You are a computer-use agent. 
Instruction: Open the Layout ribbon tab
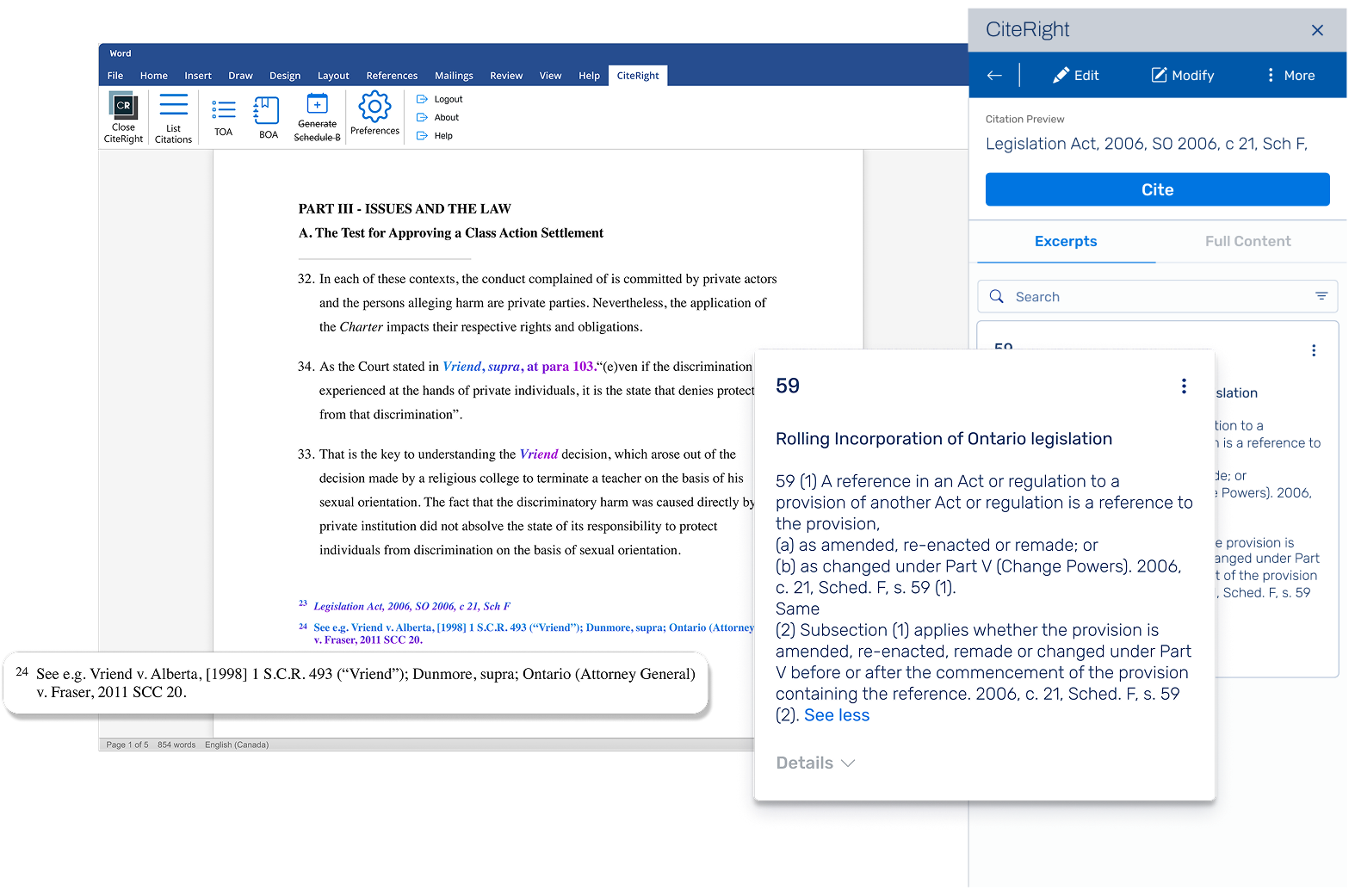tap(333, 76)
